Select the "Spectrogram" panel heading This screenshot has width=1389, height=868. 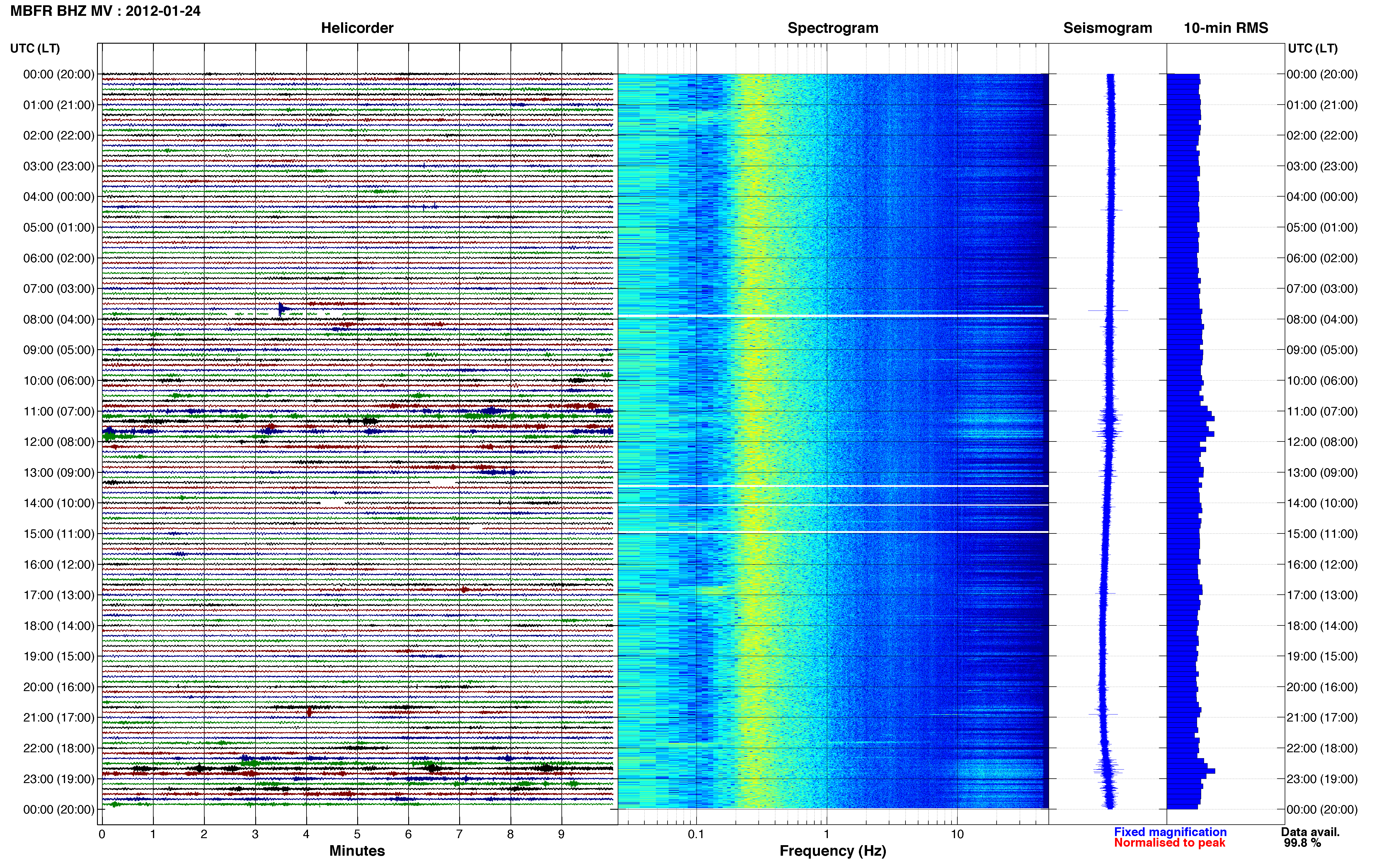pyautogui.click(x=833, y=28)
